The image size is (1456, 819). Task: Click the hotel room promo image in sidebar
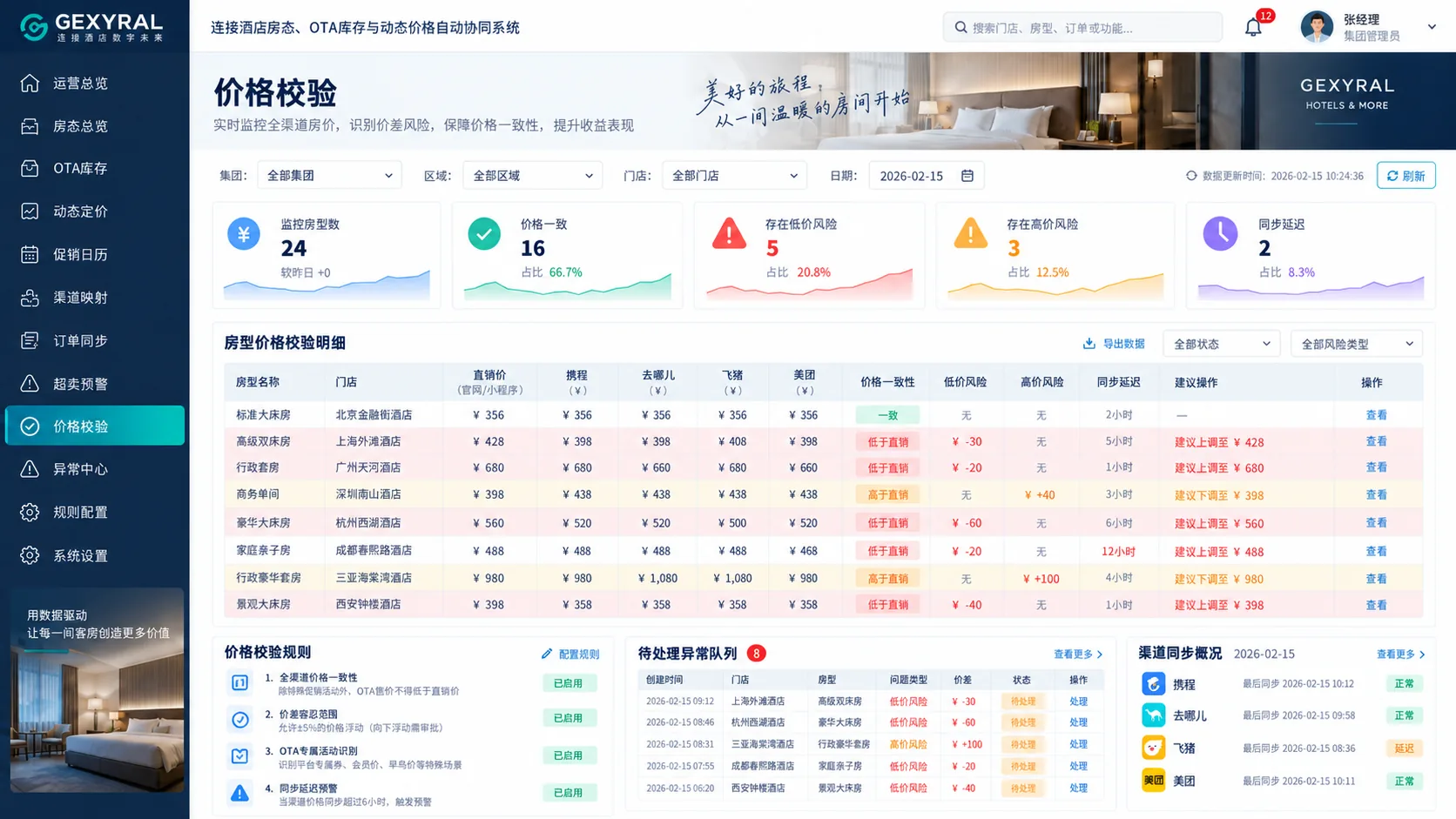[97, 691]
